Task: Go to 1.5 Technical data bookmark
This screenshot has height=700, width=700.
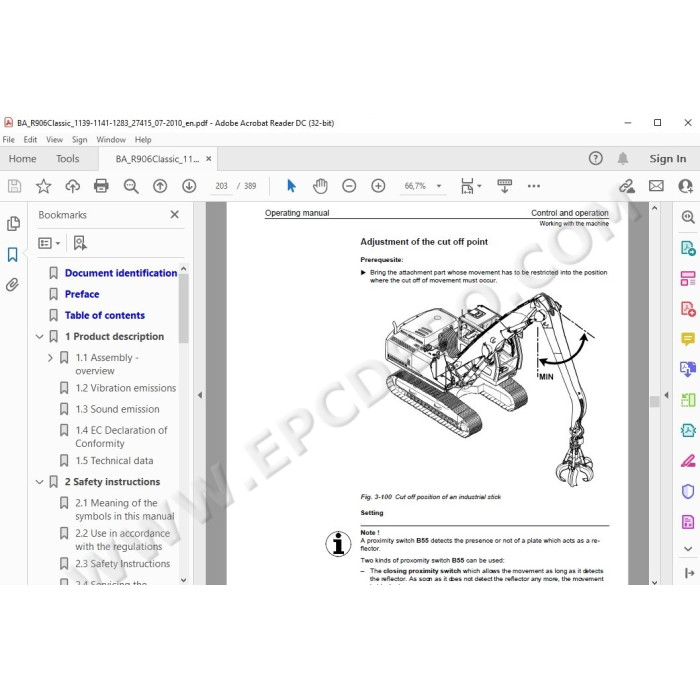Action: (x=114, y=461)
